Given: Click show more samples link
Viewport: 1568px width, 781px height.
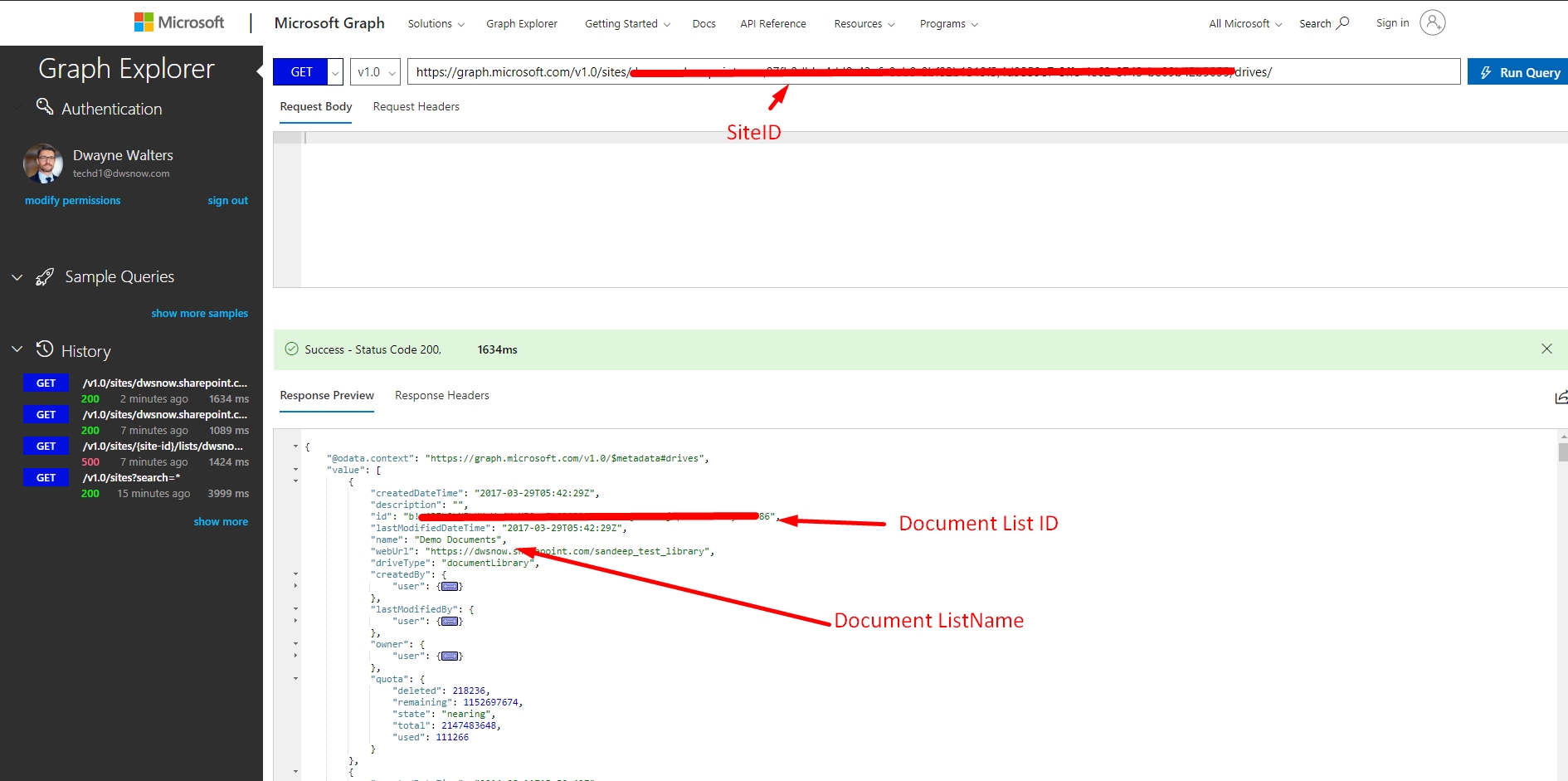Looking at the screenshot, I should 199,313.
